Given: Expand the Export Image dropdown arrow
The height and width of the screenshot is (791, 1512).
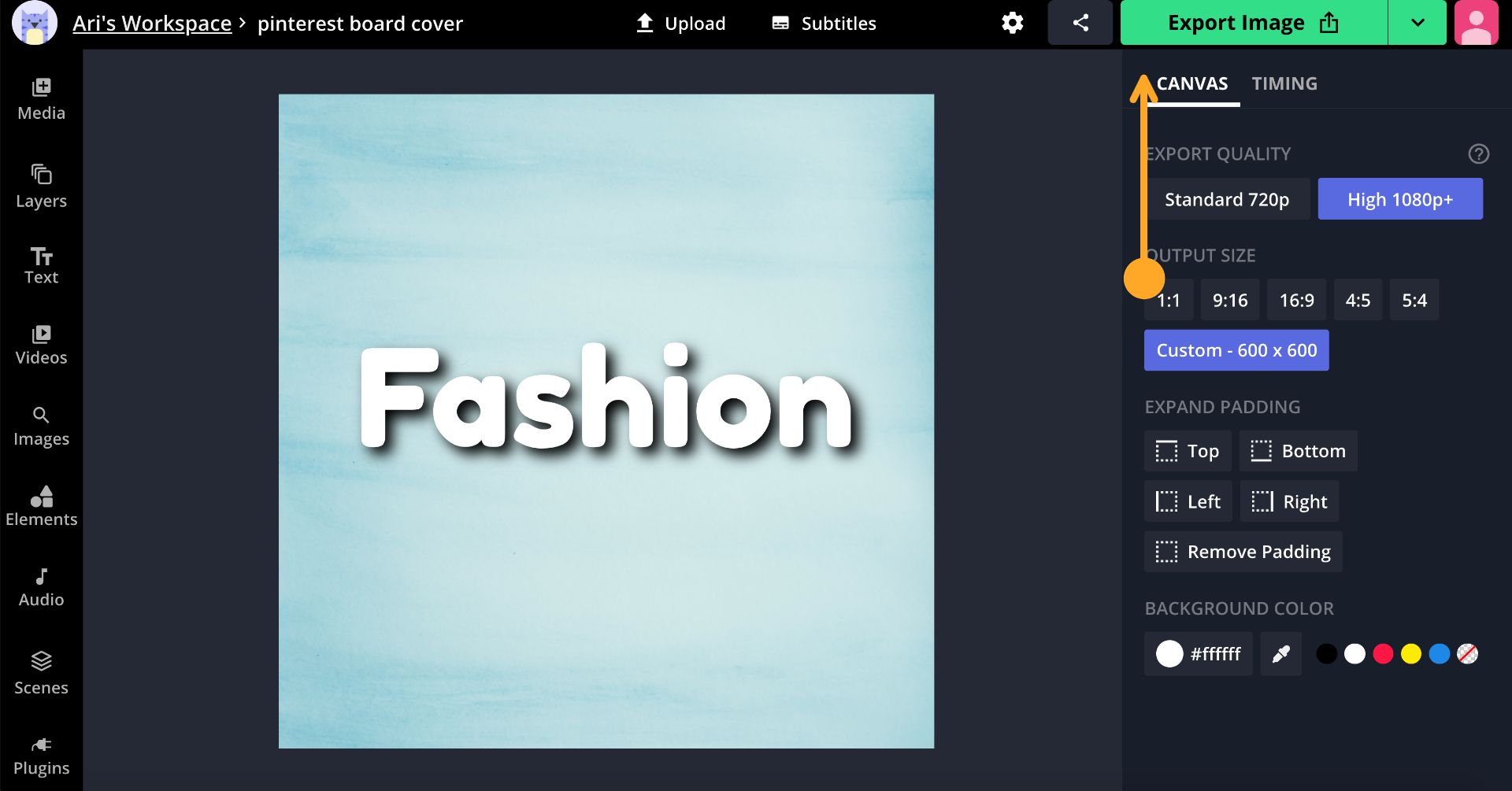Looking at the screenshot, I should (1417, 23).
